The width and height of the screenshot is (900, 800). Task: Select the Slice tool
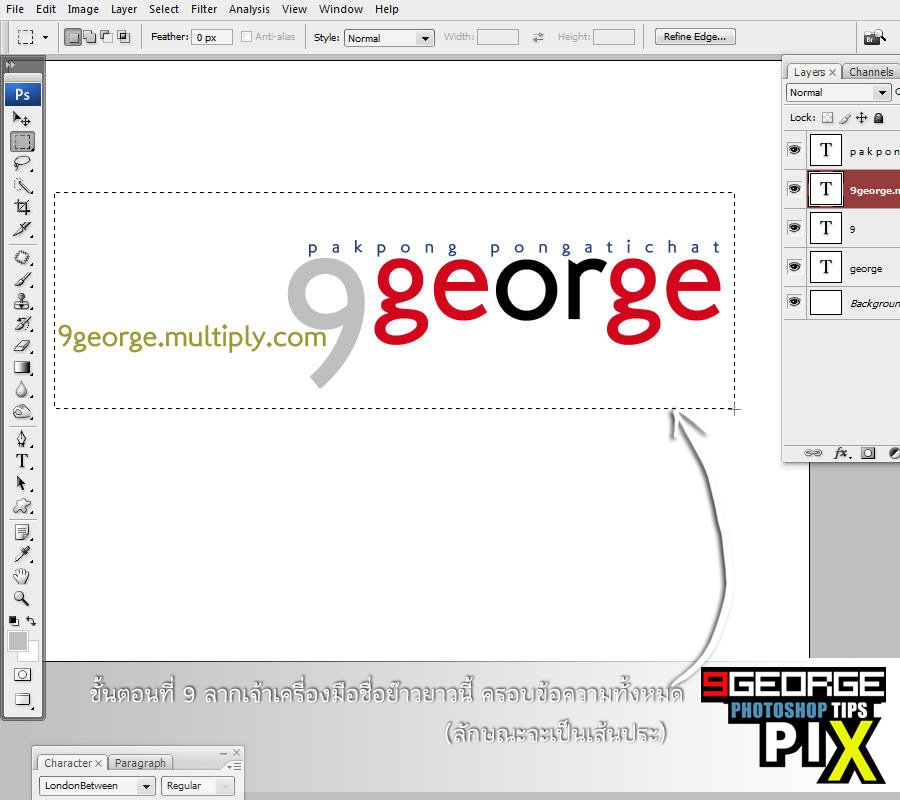pyautogui.click(x=22, y=229)
